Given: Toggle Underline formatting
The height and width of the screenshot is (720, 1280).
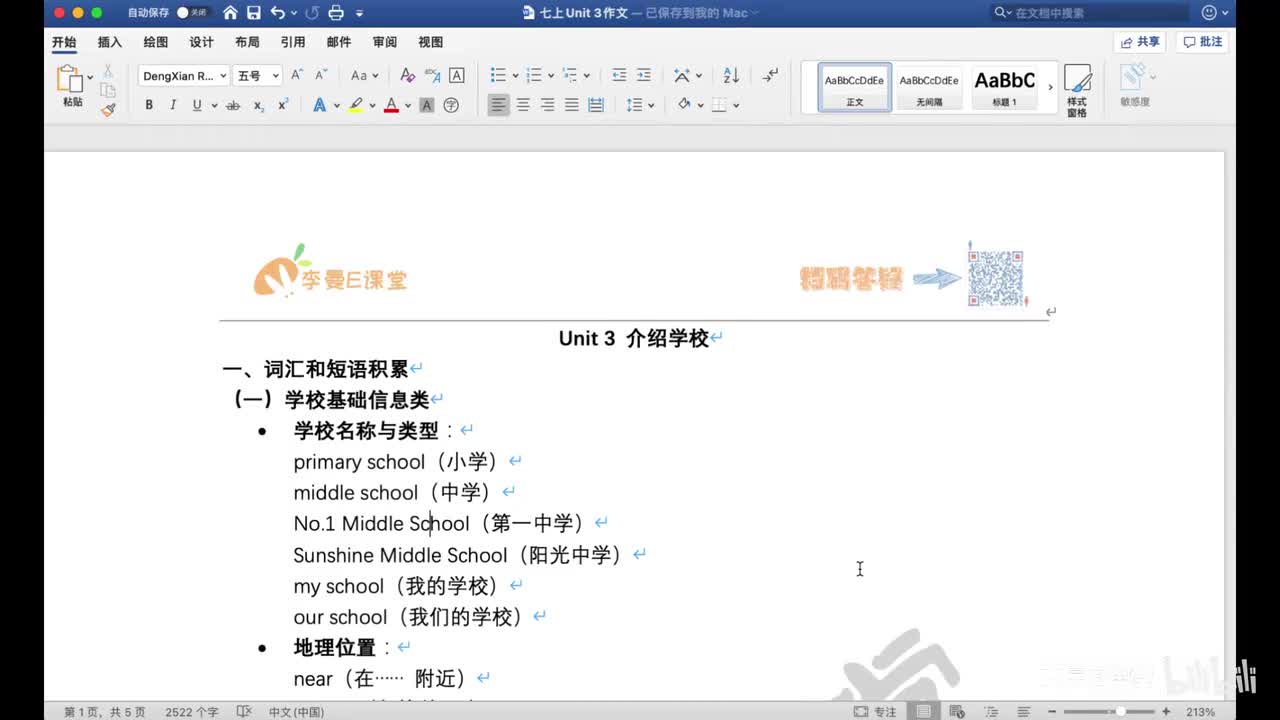Looking at the screenshot, I should (x=197, y=105).
